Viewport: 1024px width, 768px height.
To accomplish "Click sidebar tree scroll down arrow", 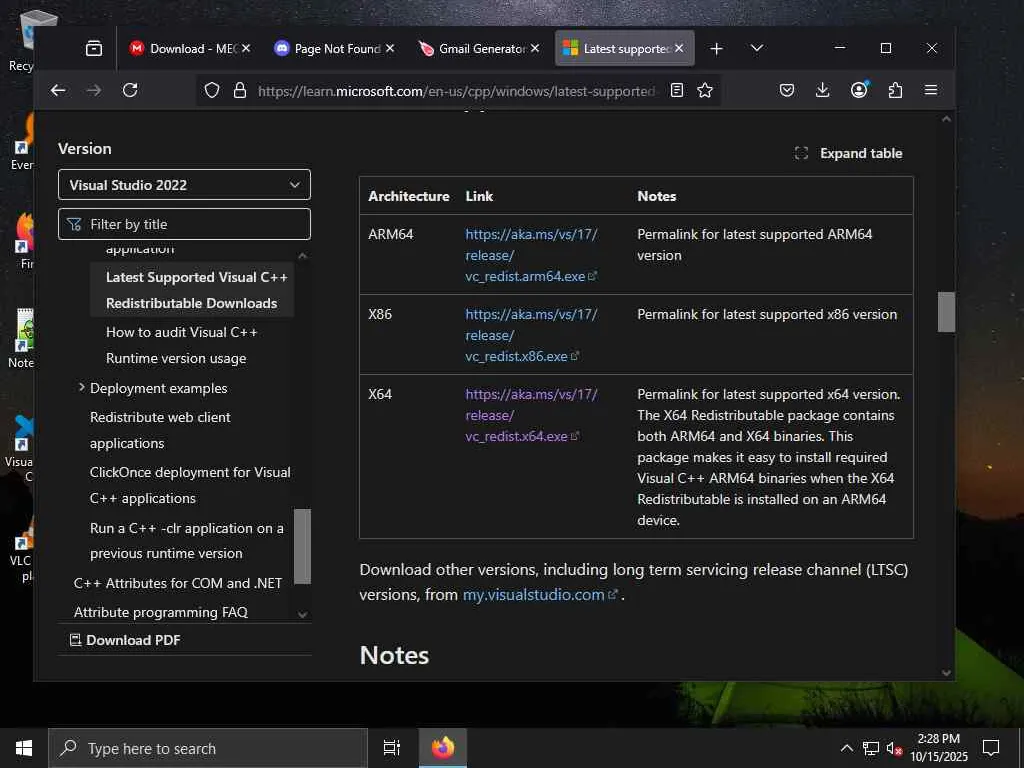I will [x=302, y=614].
